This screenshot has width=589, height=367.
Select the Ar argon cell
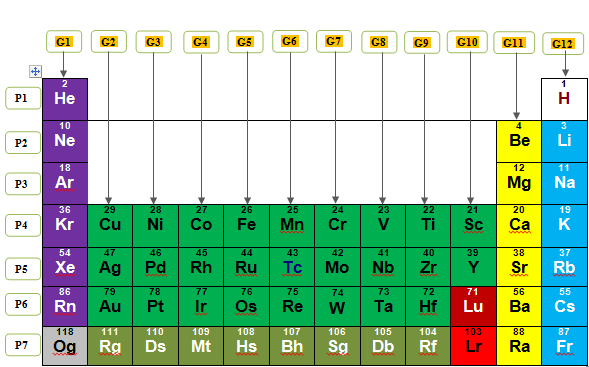65,184
